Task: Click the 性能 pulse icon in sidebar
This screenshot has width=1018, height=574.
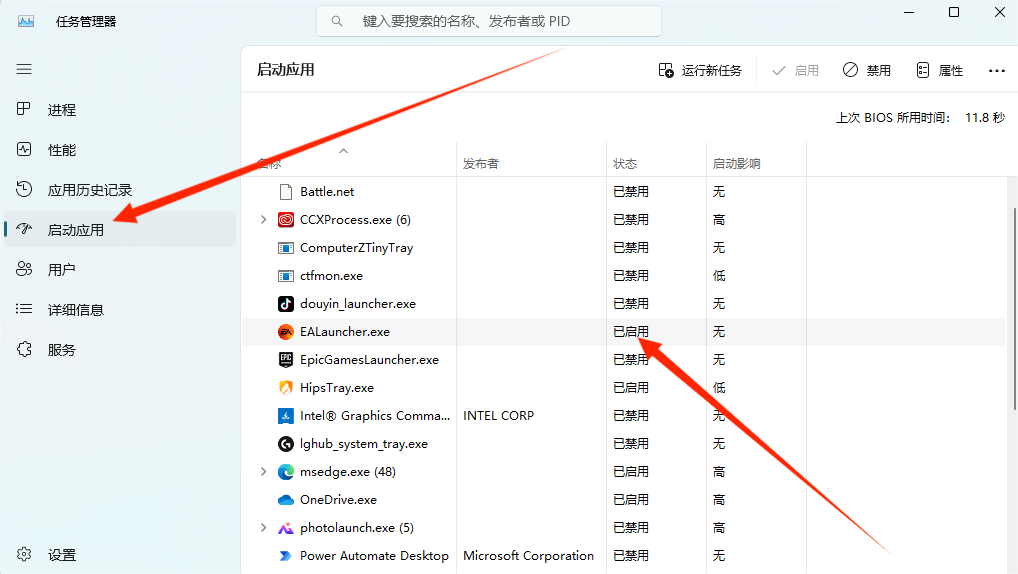Action: (x=24, y=149)
